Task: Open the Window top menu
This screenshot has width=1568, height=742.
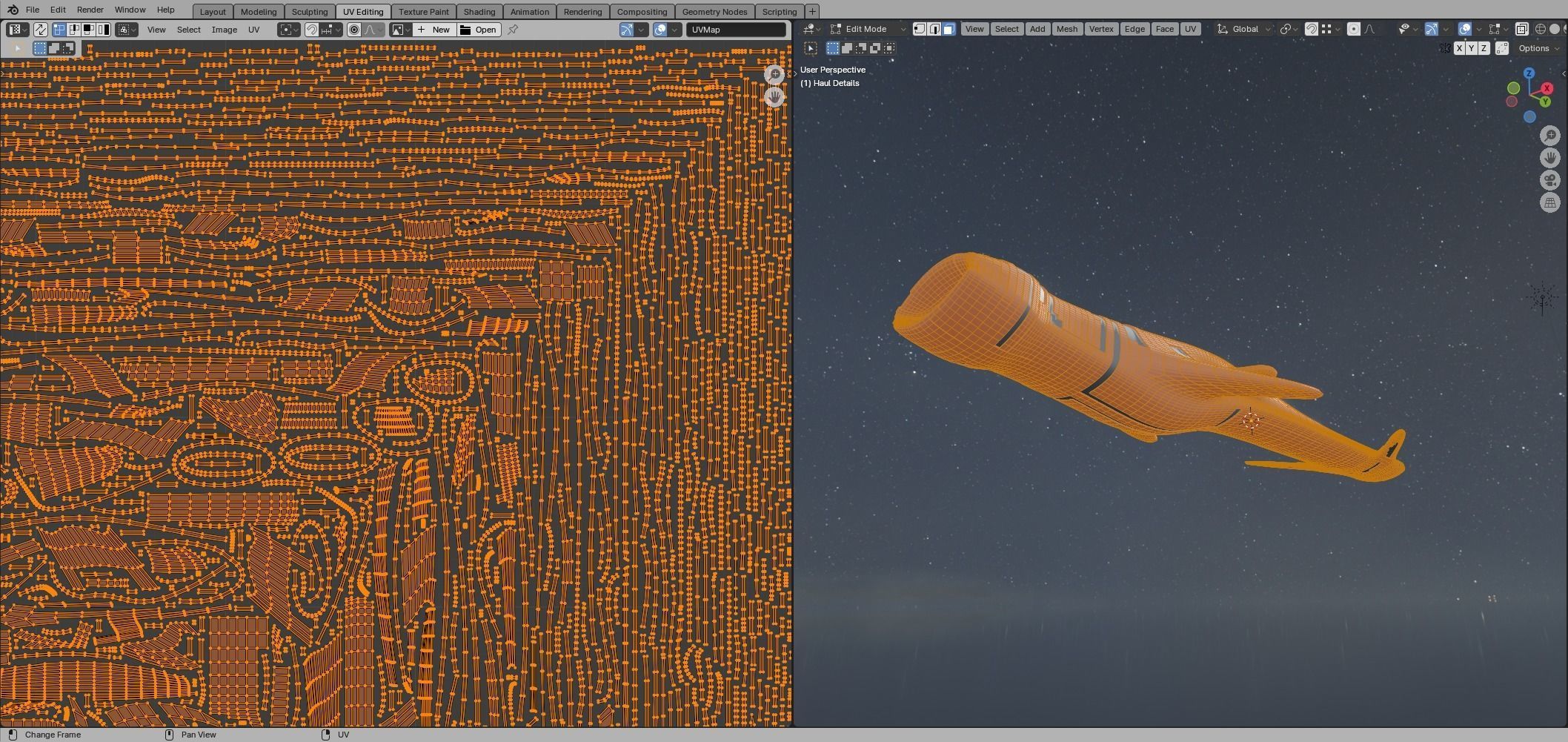Action: click(x=130, y=10)
